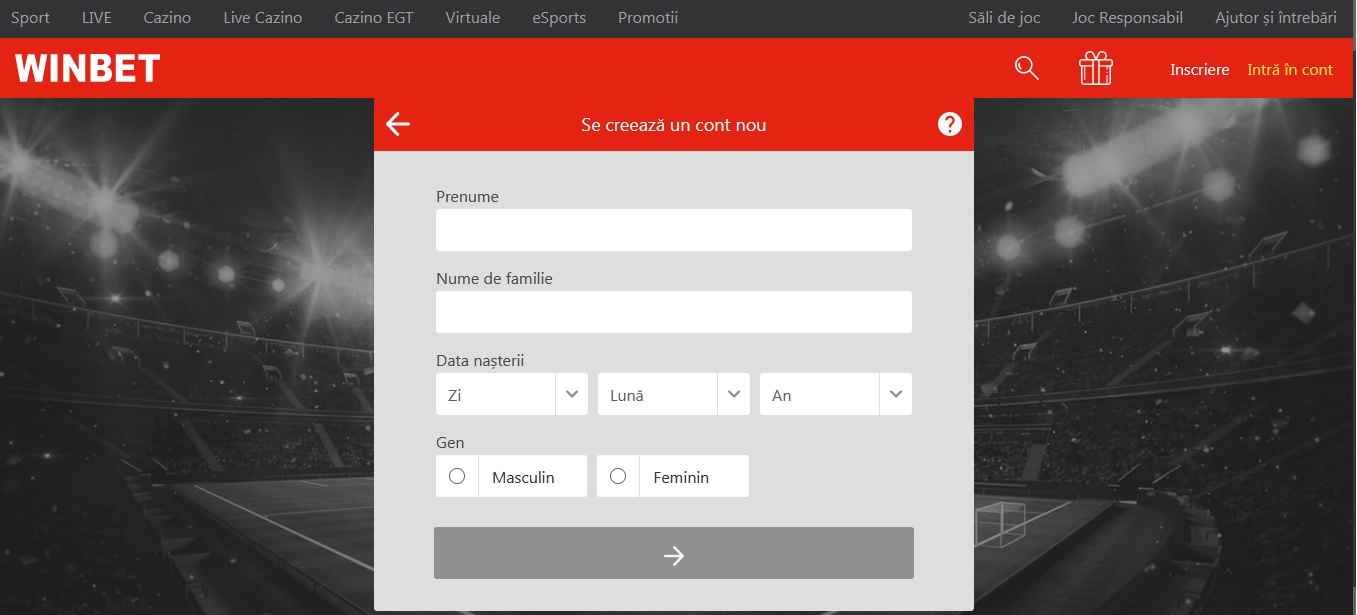Expand the Zi day dropdown
Viewport: 1357px width, 615px height.
point(511,394)
